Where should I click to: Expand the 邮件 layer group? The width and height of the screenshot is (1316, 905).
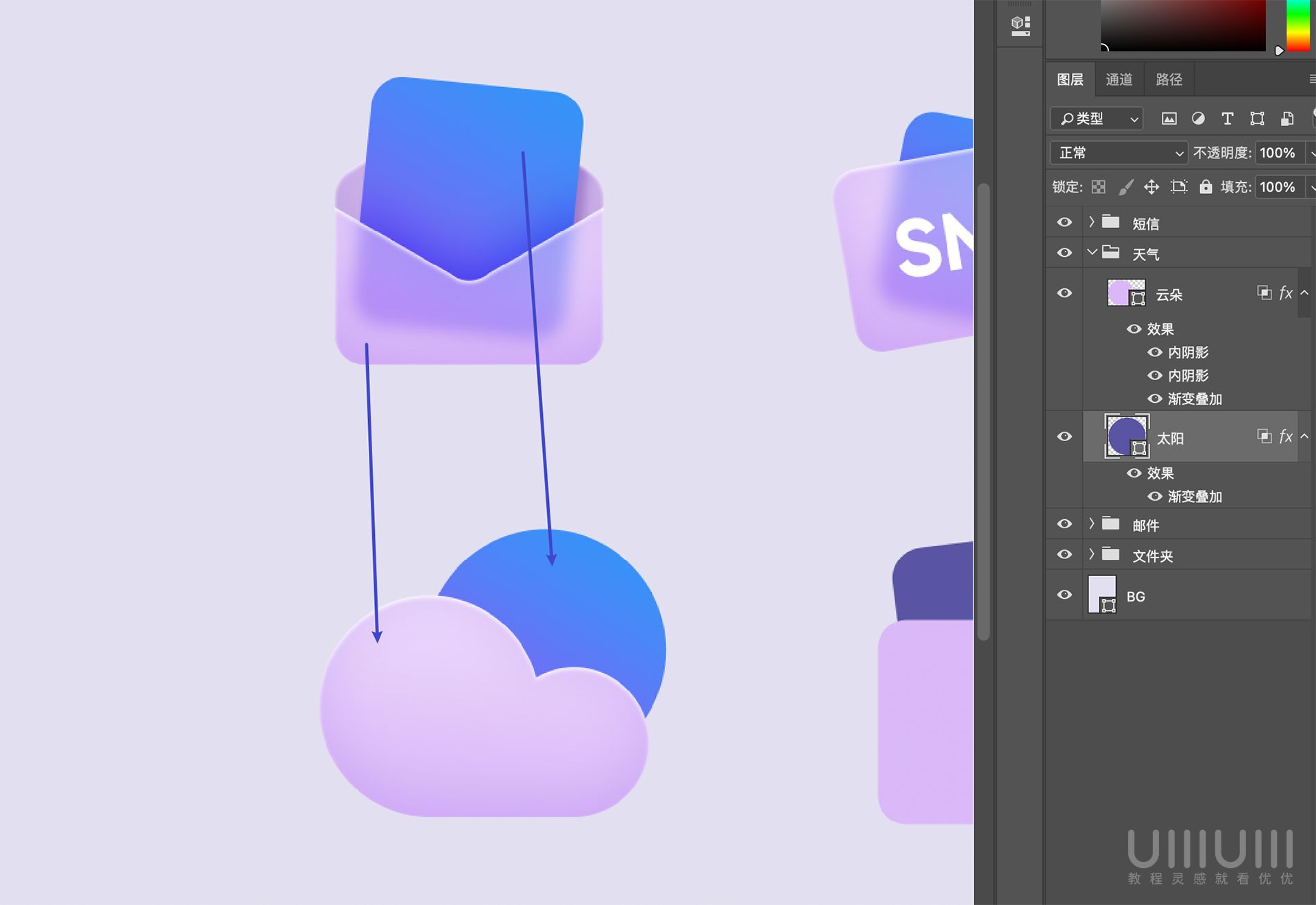[x=1092, y=524]
